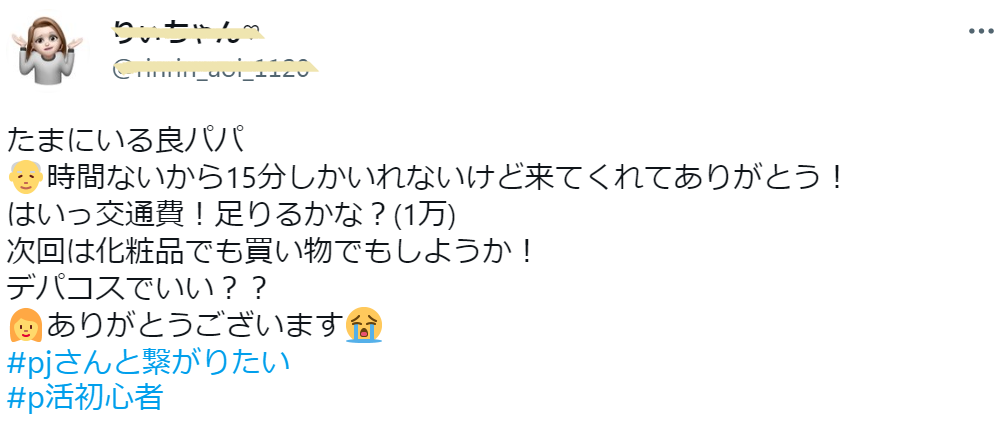Viewport: 1004px width, 421px height.
Task: Click the ありがとうございます reply text
Action: 192,326
